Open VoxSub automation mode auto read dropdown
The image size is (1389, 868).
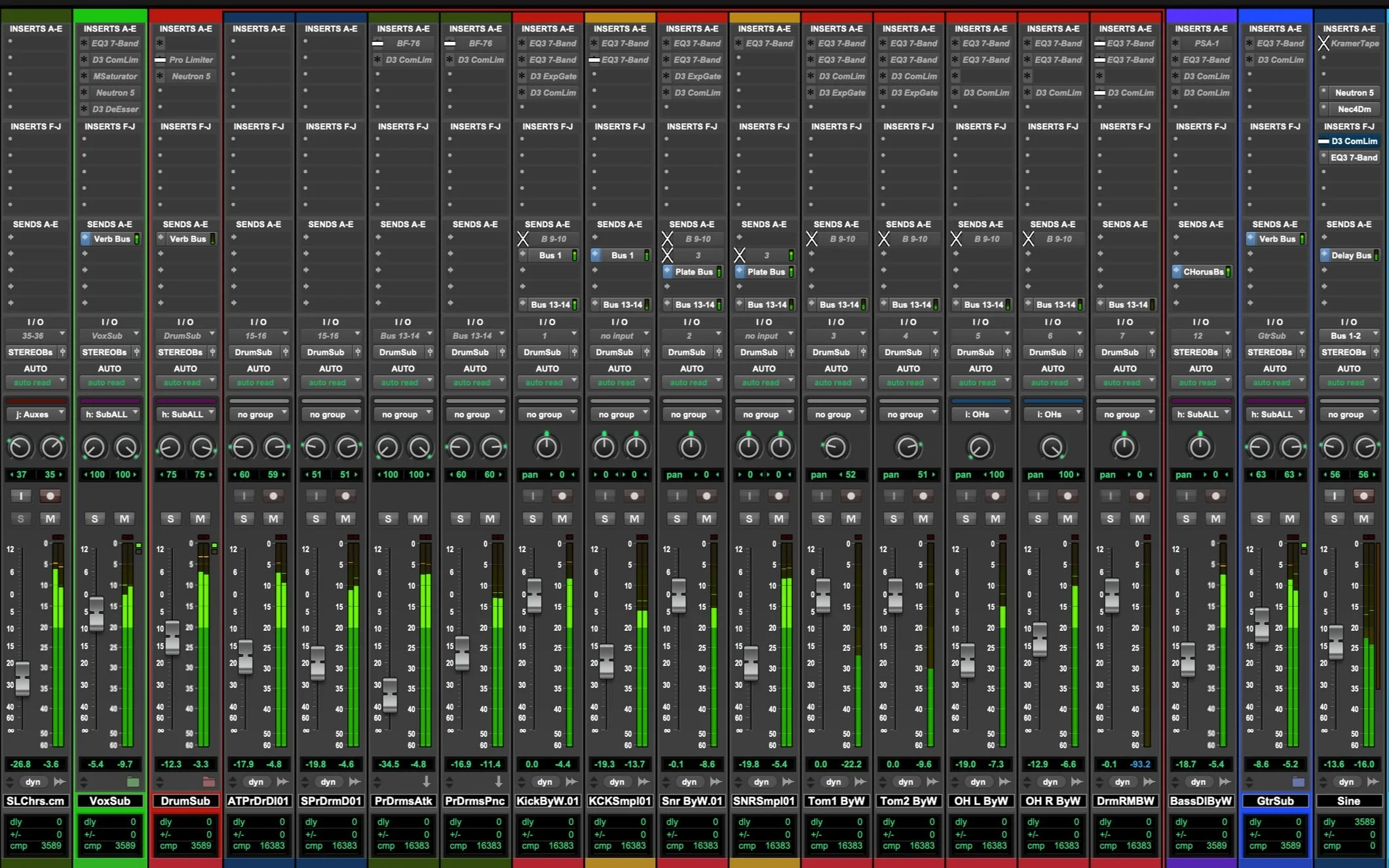(109, 383)
